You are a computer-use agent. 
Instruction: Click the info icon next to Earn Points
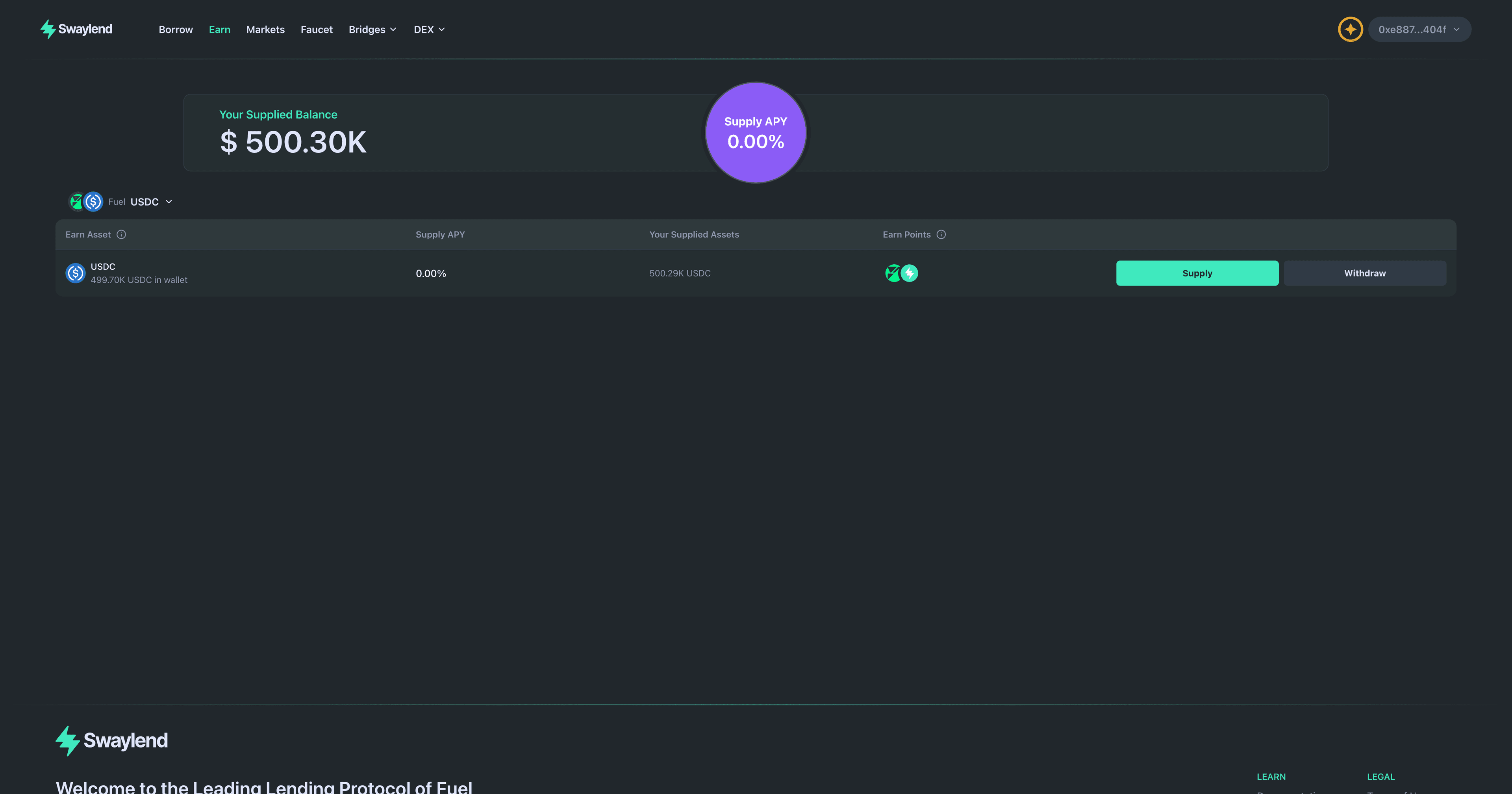(941, 234)
